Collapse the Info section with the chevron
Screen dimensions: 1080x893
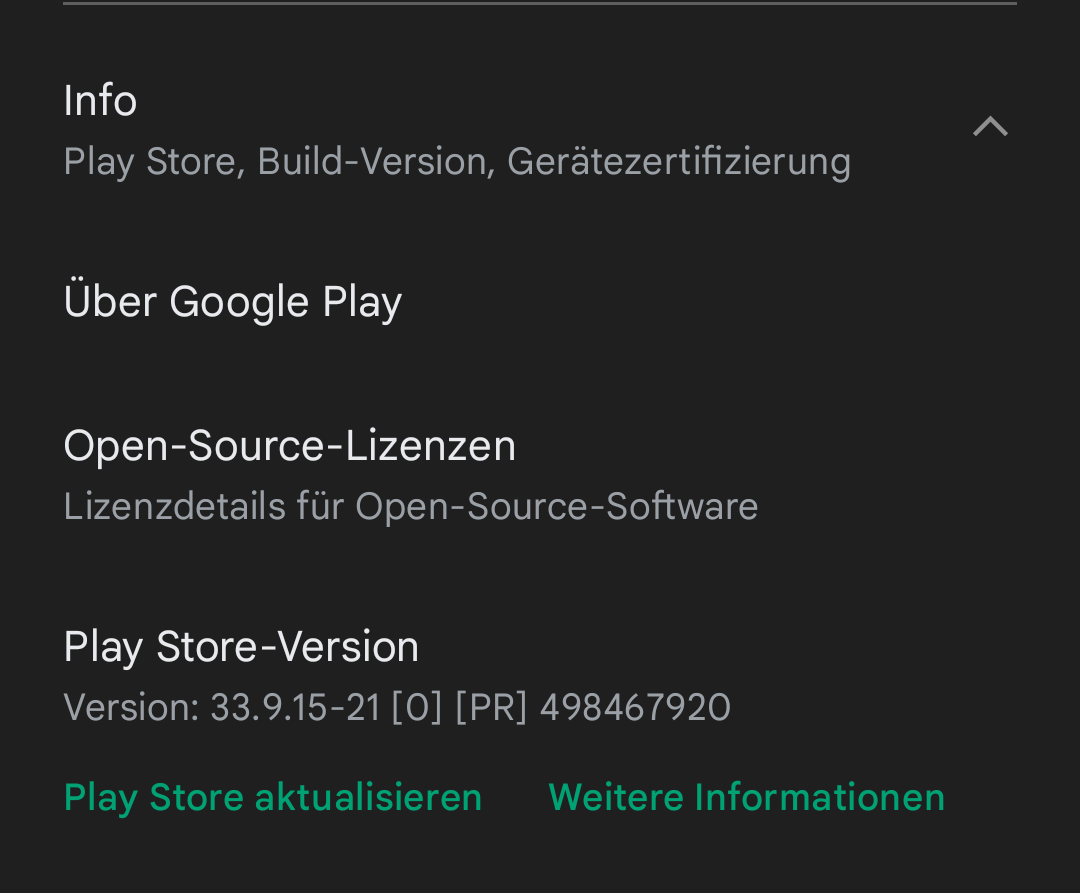990,127
